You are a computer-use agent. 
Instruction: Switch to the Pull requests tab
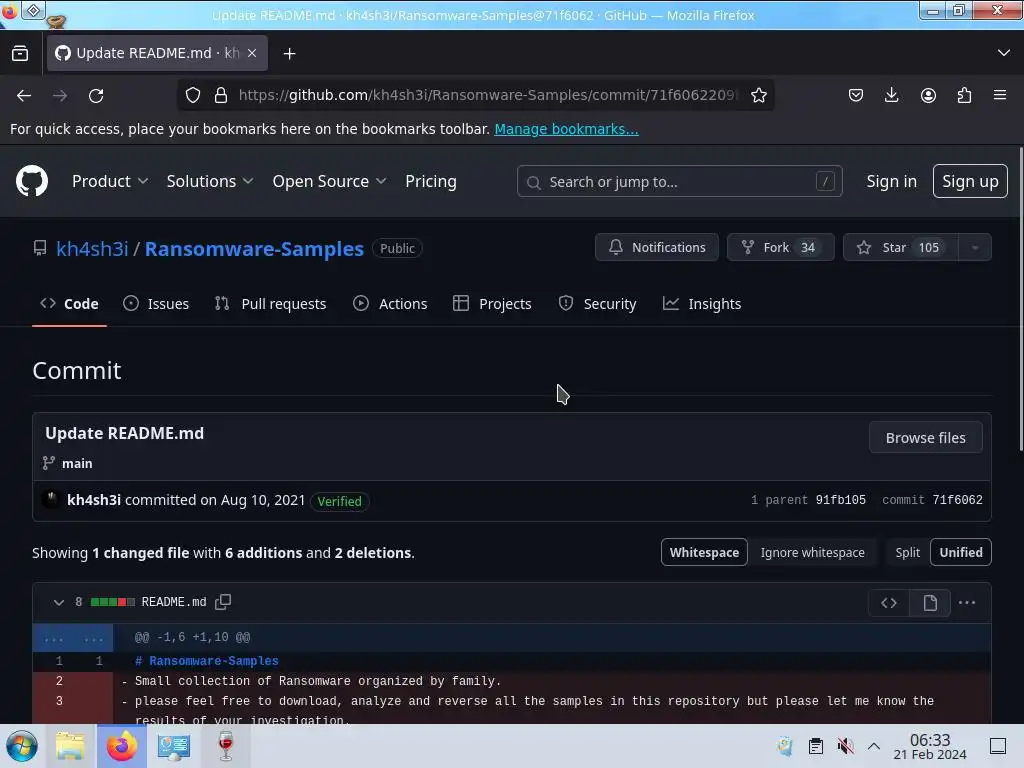point(270,304)
